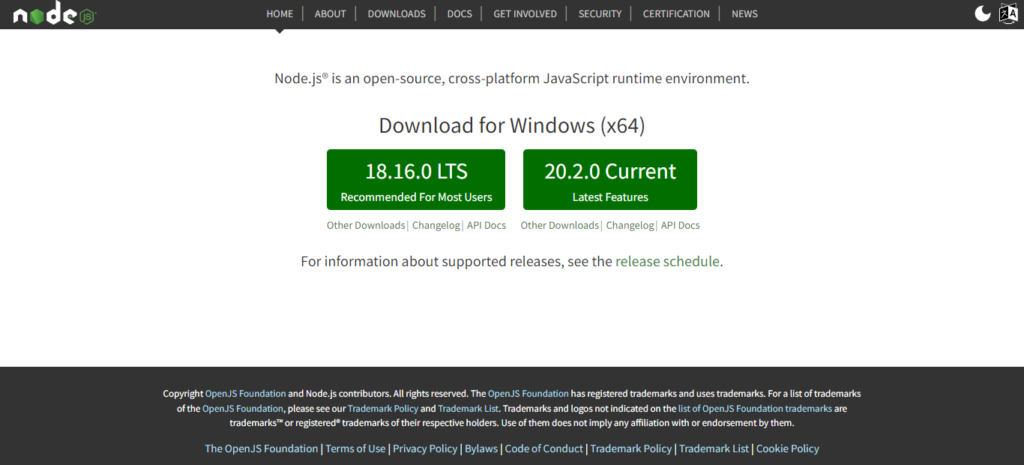
Task: Open the language translation icon
Action: tap(1008, 14)
